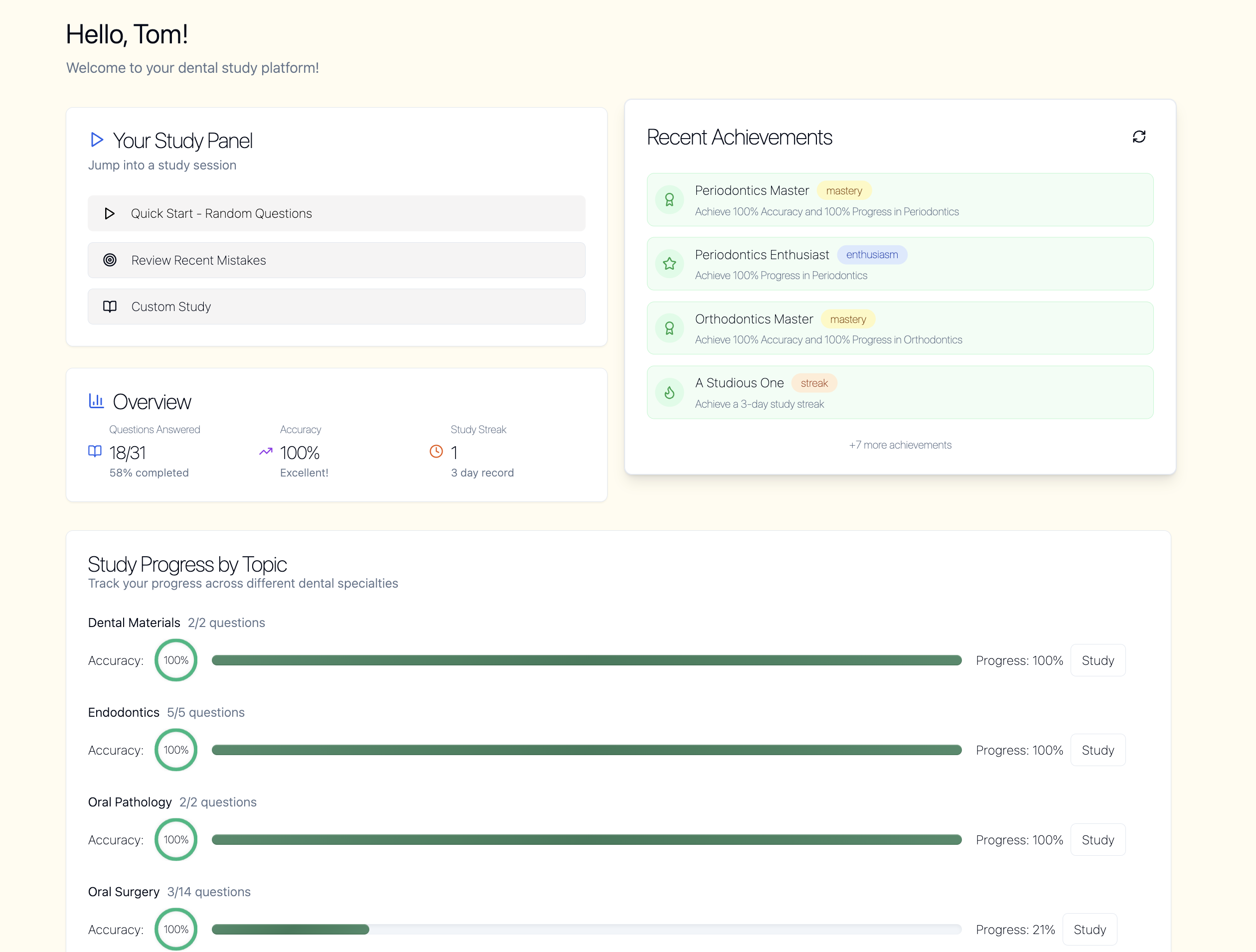Click the Oral Pathology topic heading
The height and width of the screenshot is (952, 1256).
130,802
